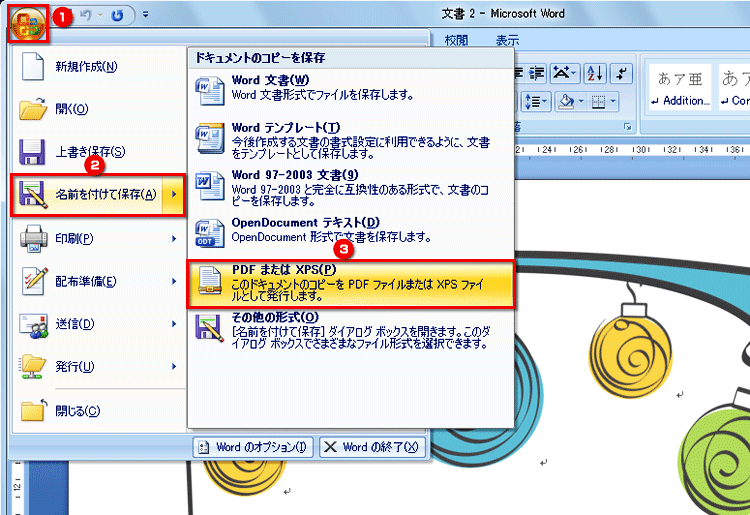
Task: Open the line spacing dropdown
Action: coord(536,101)
